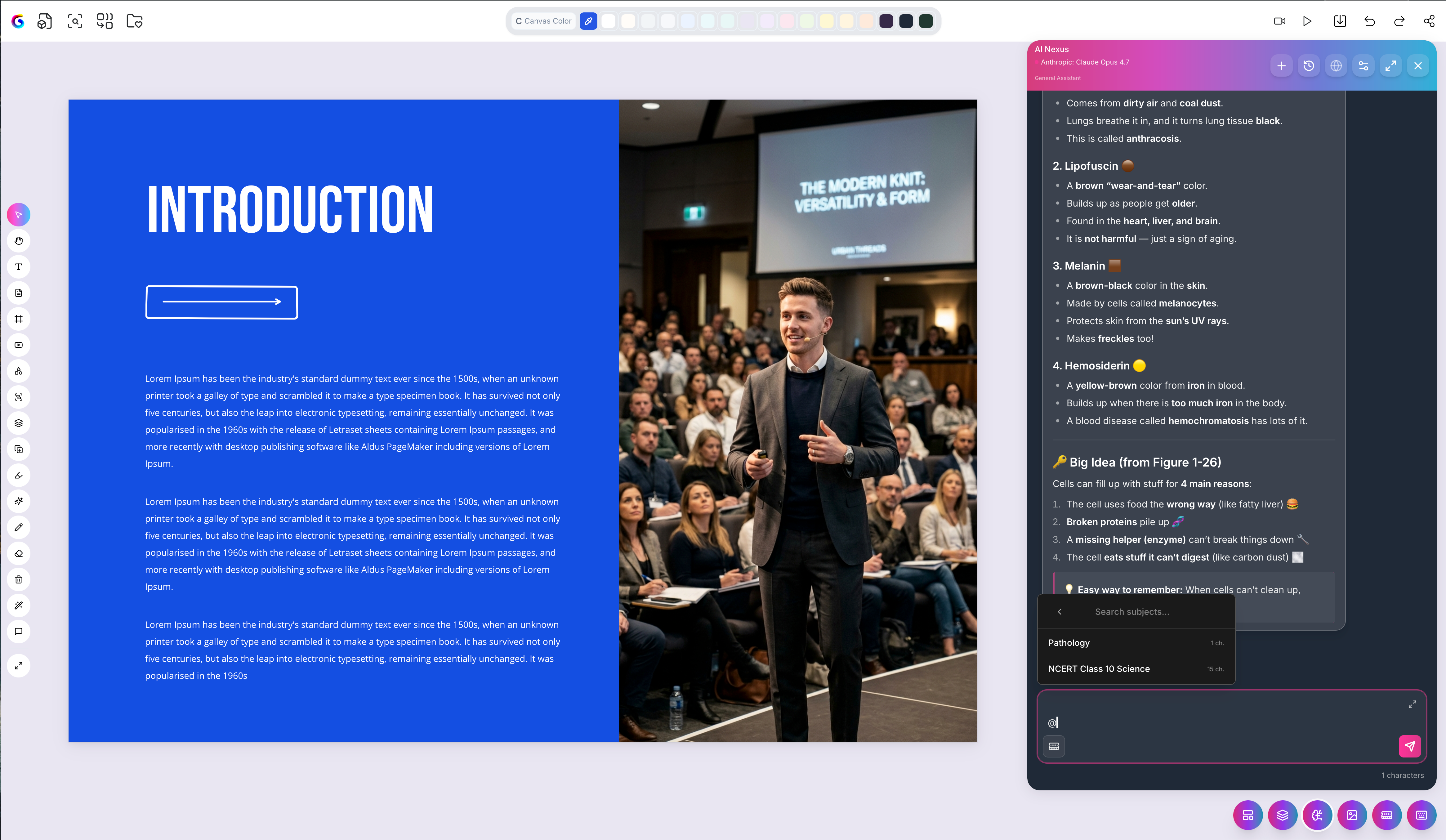Screen dimensions: 1446x840
Task: Open the 3D package settings icon
Action: coord(45,21)
